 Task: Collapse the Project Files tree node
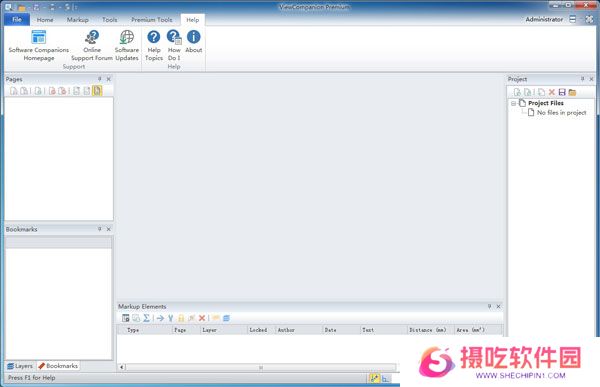point(513,103)
